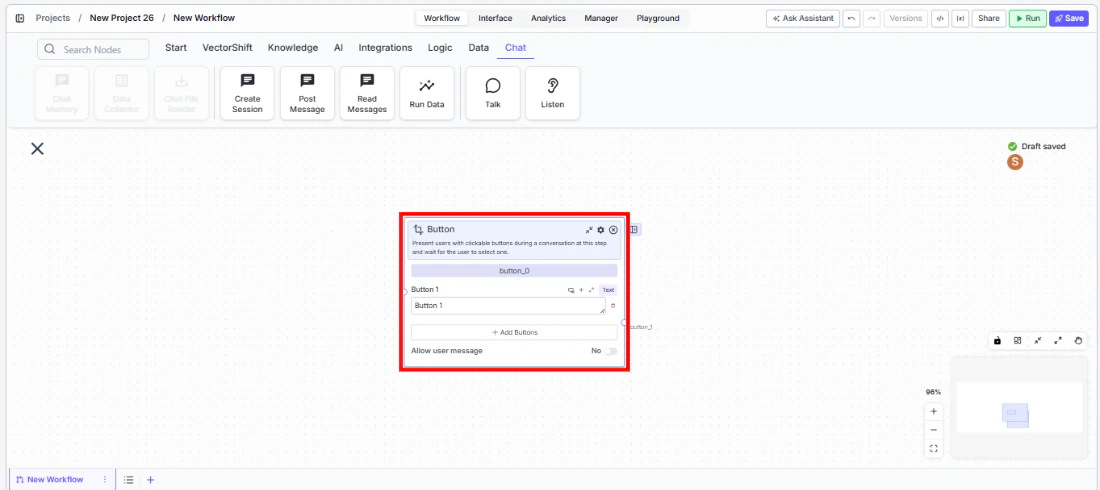
Task: Switch to the Interface tab
Action: pyautogui.click(x=495, y=18)
